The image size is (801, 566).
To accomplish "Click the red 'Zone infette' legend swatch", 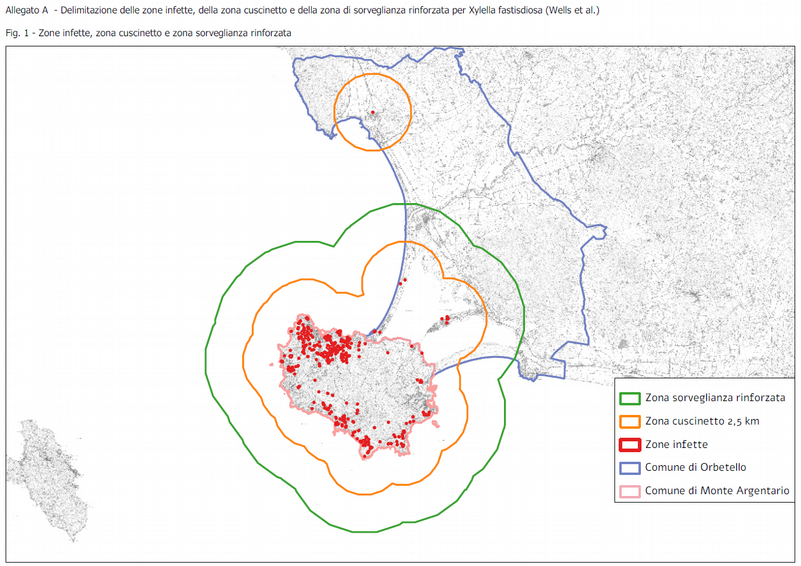I will 630,445.
